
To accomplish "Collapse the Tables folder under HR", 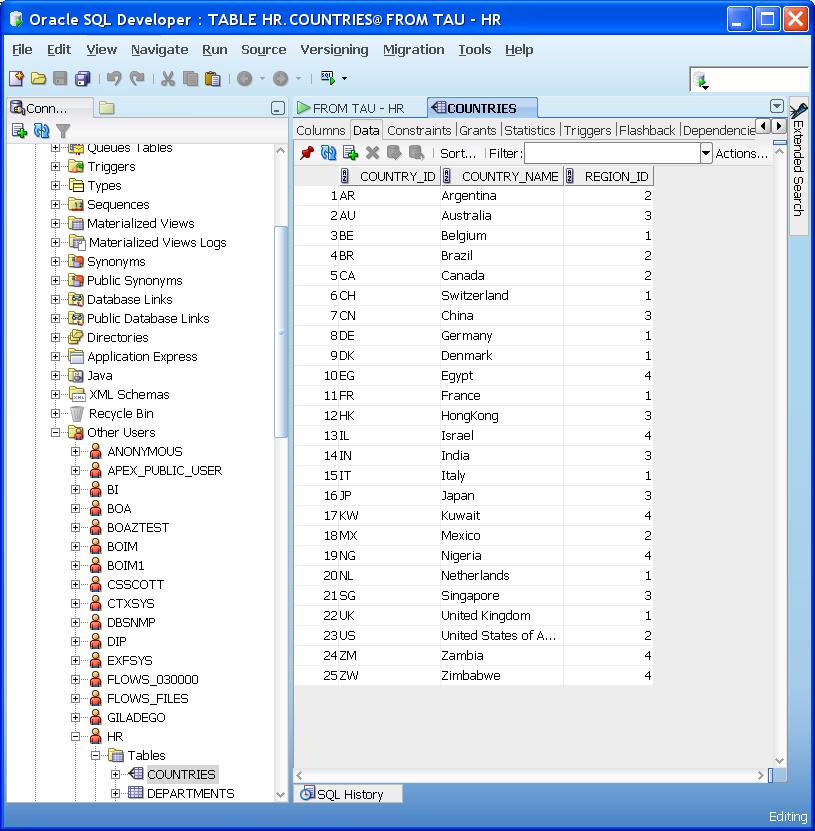I will [95, 756].
